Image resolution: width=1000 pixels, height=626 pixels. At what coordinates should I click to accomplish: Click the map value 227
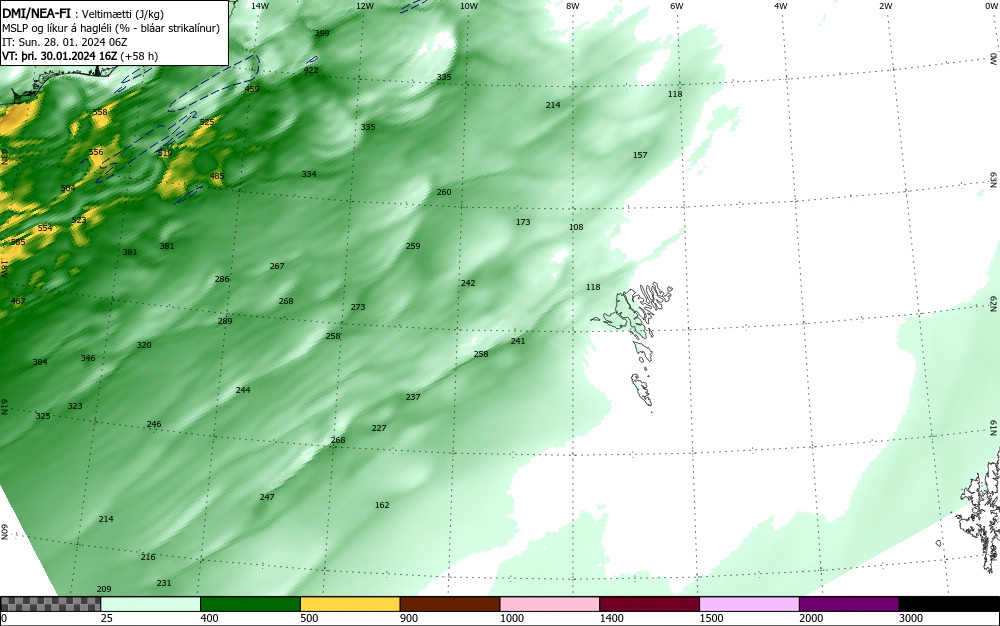[379, 428]
